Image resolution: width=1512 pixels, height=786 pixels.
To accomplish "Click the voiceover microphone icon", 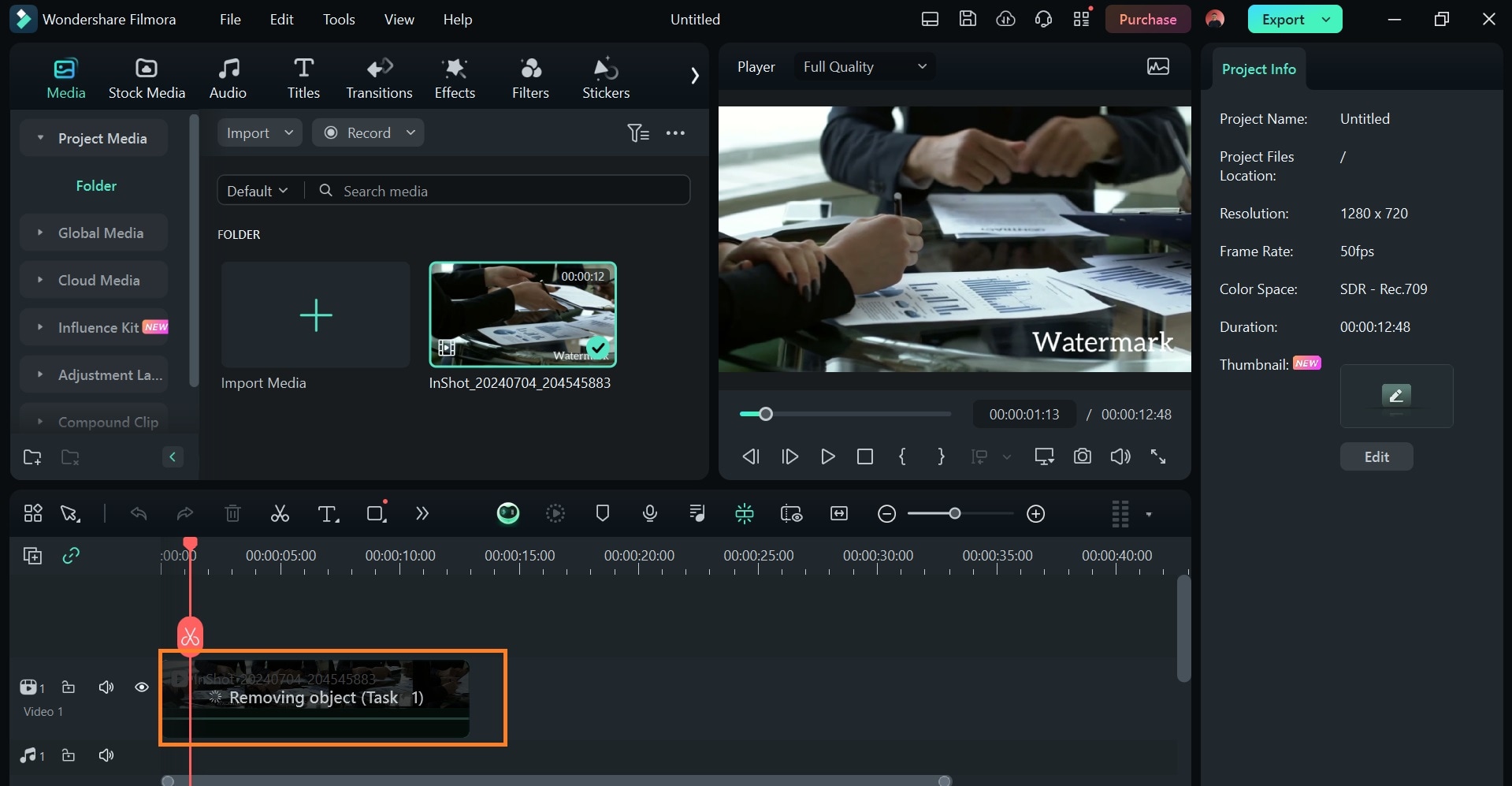I will point(650,514).
